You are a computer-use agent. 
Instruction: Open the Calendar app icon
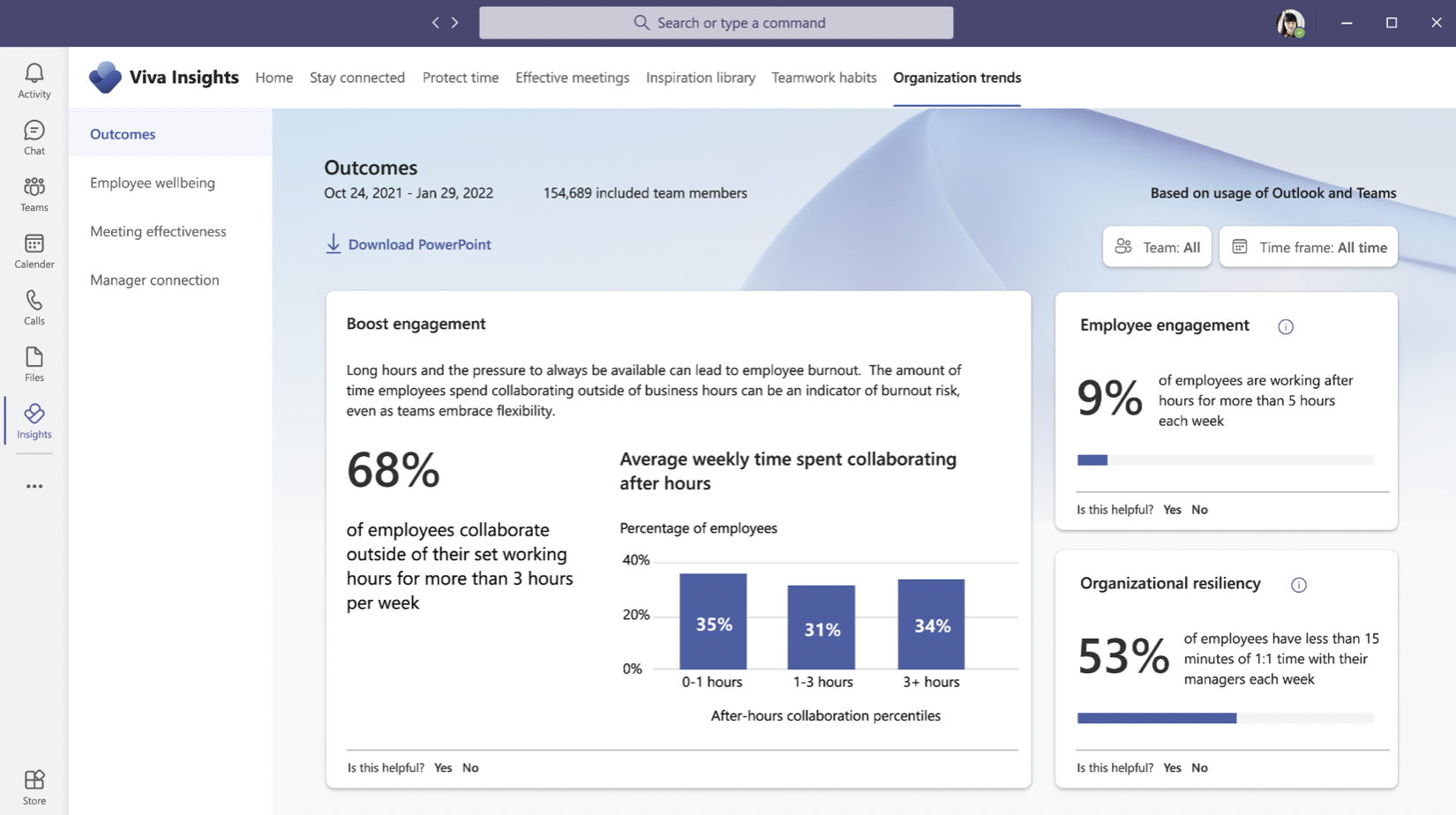(x=34, y=250)
